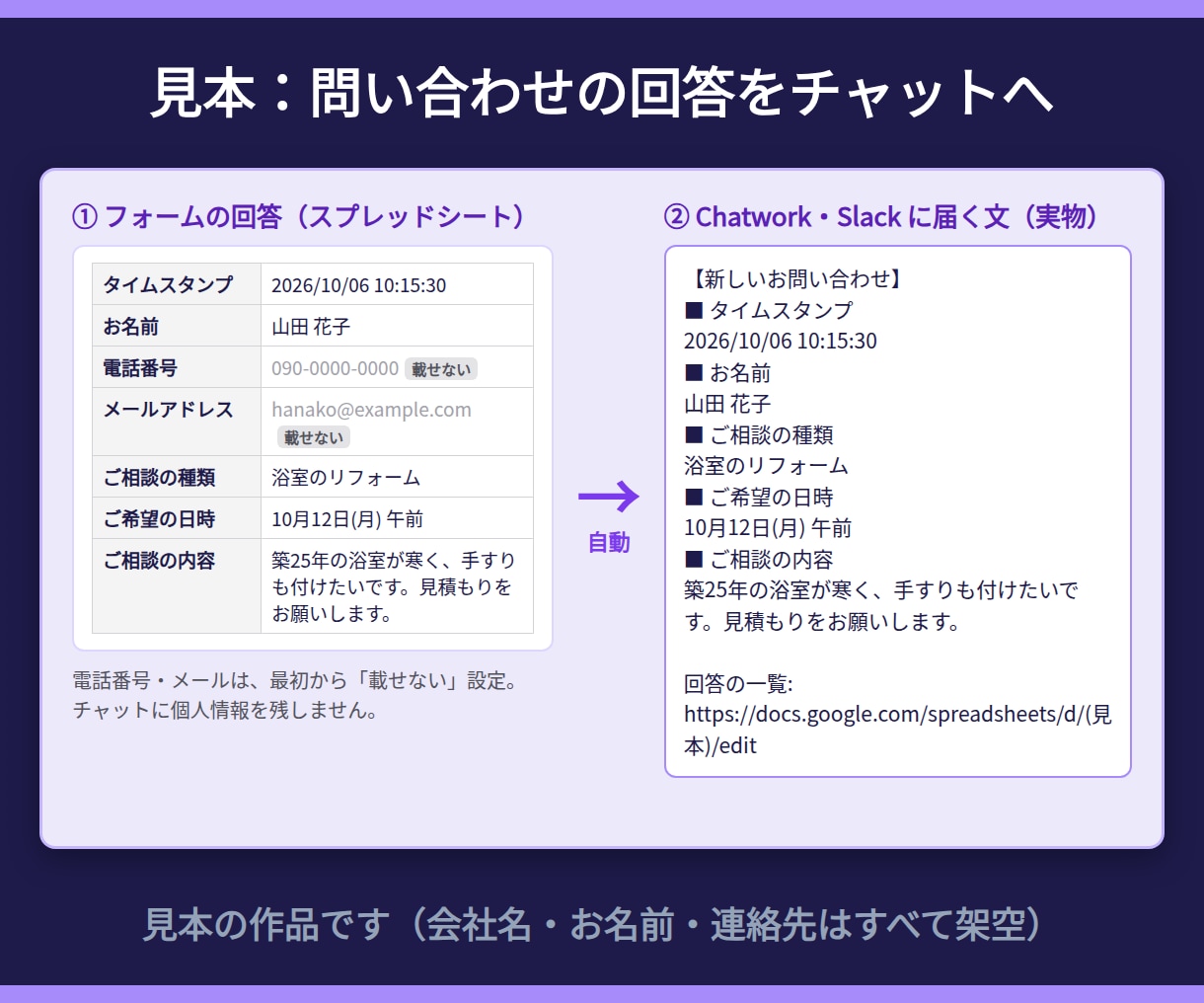Click the 回答の一覧: label in the message
Viewport: 1204px width, 1003px height.
[738, 684]
